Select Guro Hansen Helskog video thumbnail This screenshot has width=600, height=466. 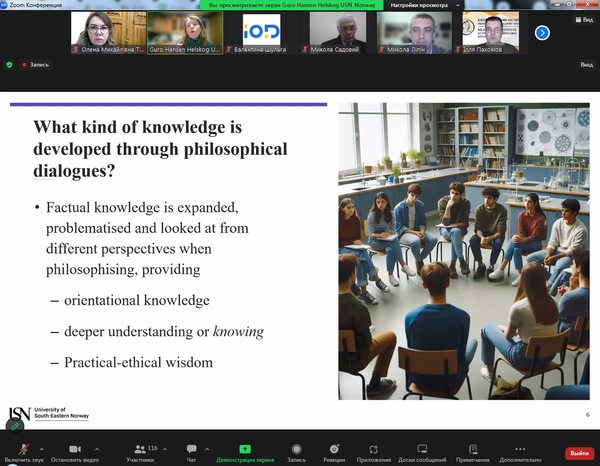185,32
